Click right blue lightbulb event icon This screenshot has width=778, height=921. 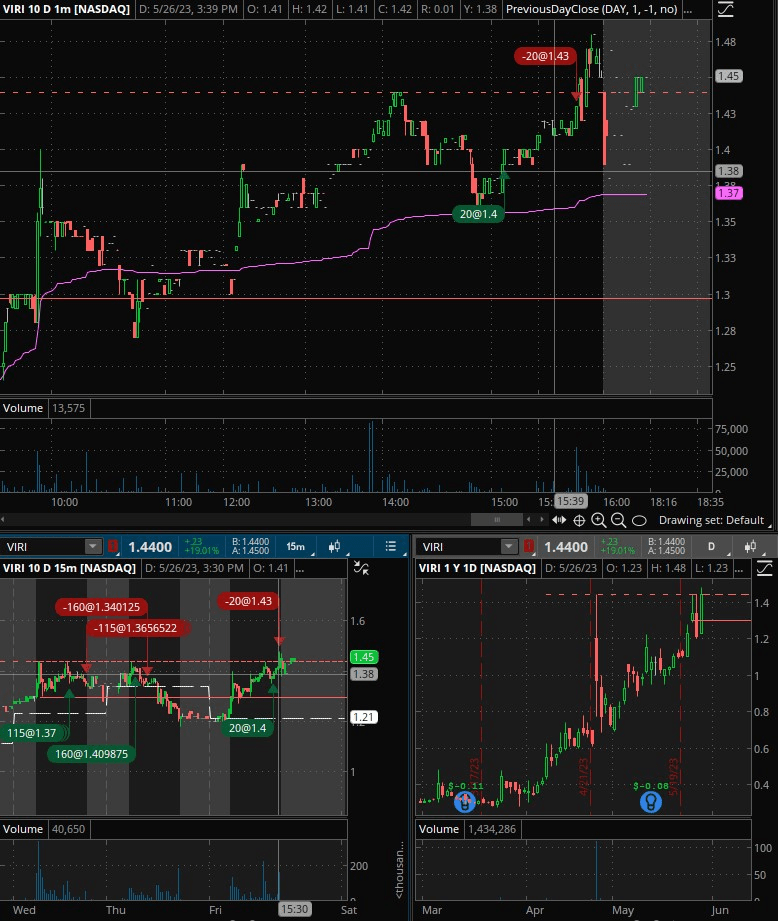651,802
